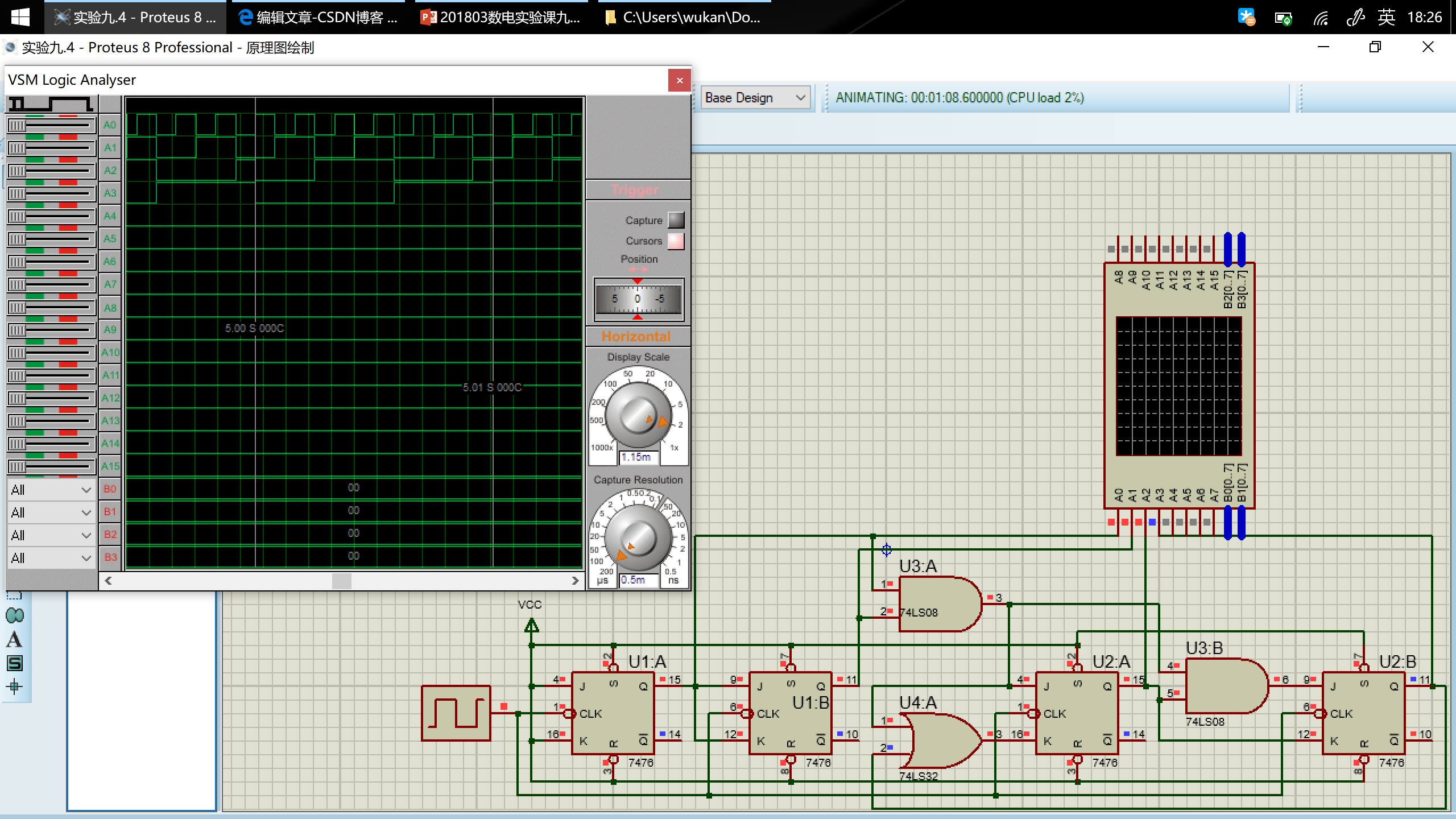Click the pulse waveform icon in analyser header
The image size is (1456, 819).
tap(51, 104)
